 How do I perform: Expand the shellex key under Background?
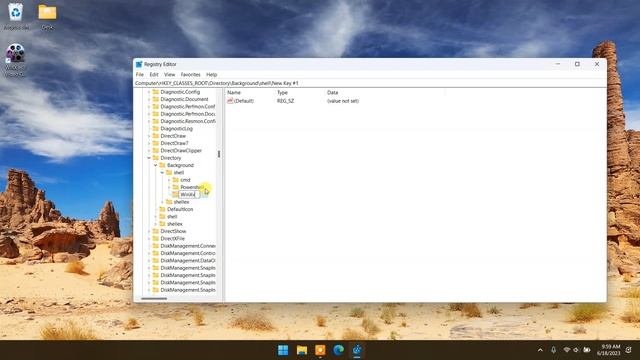(162, 202)
